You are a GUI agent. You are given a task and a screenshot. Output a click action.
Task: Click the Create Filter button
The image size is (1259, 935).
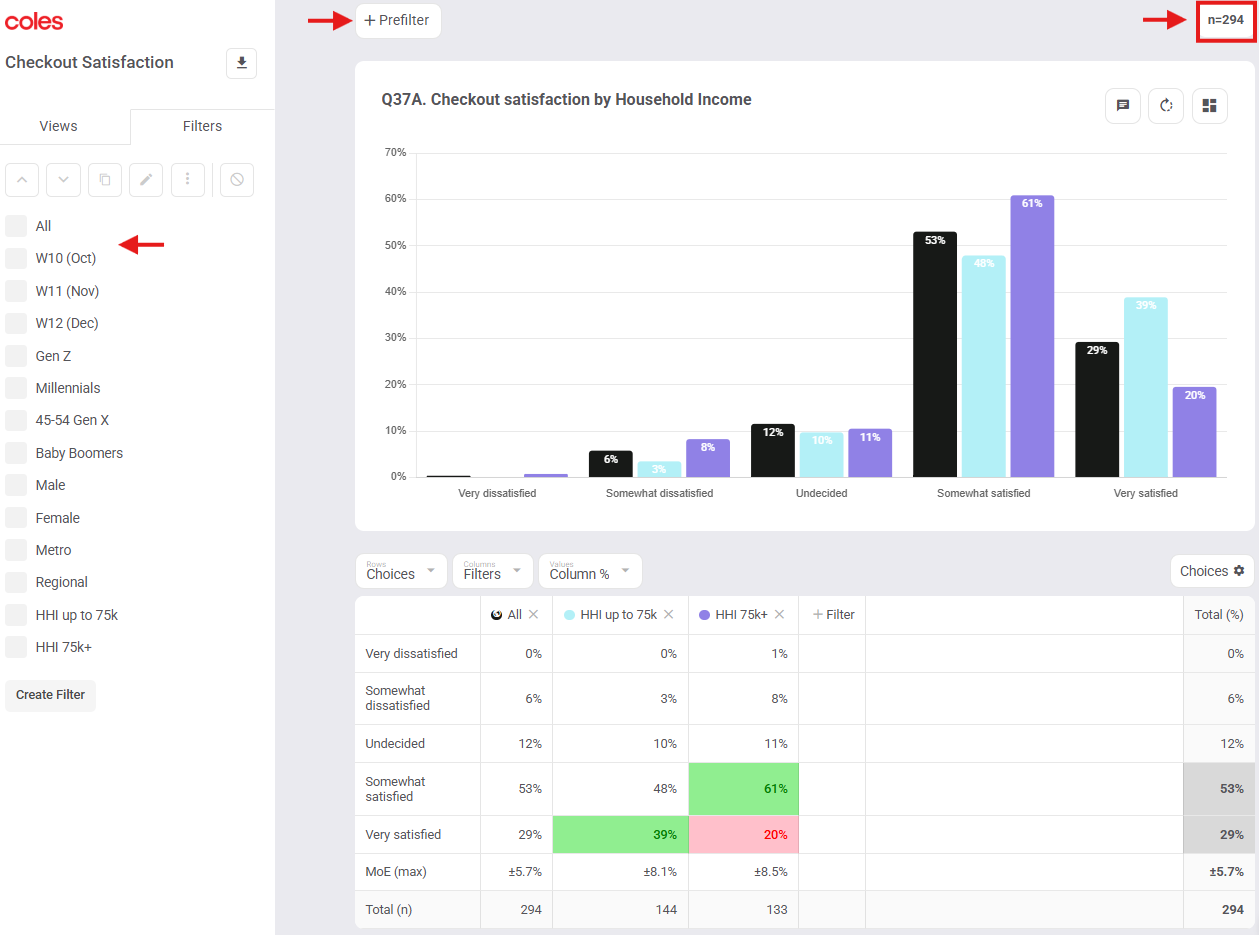[50, 695]
